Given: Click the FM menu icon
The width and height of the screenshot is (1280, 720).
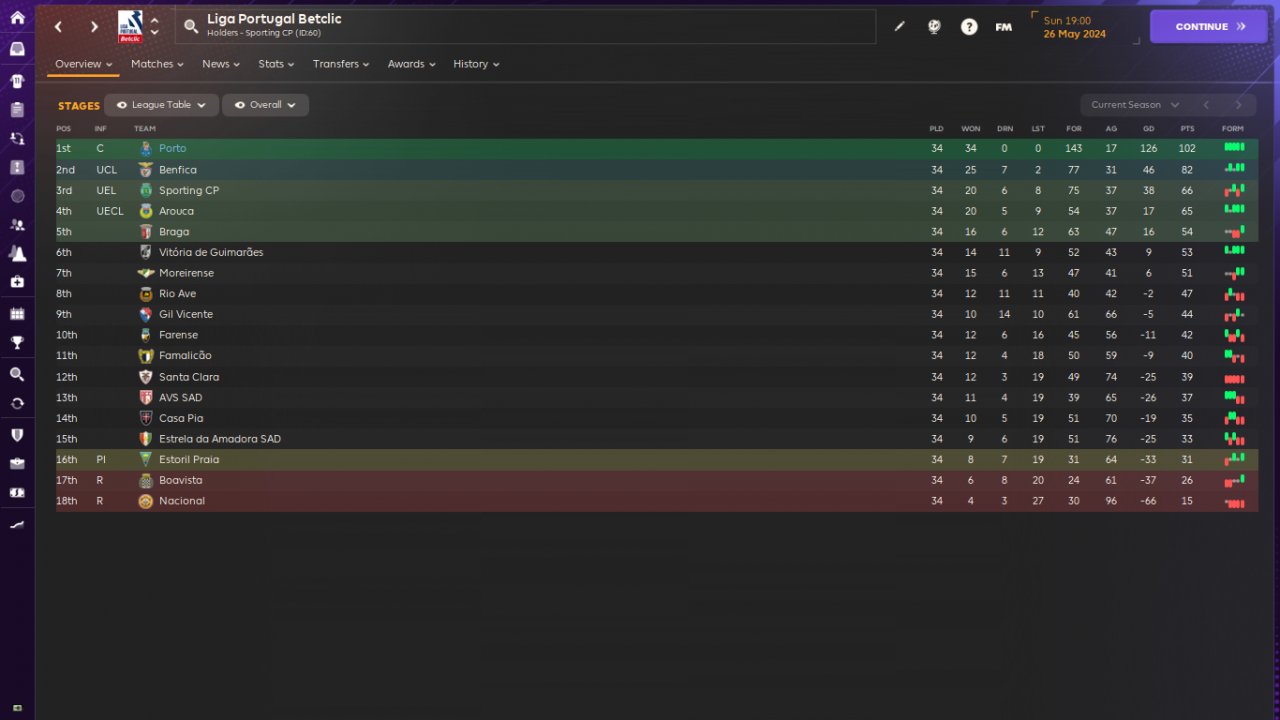Looking at the screenshot, I should pyautogui.click(x=1003, y=27).
